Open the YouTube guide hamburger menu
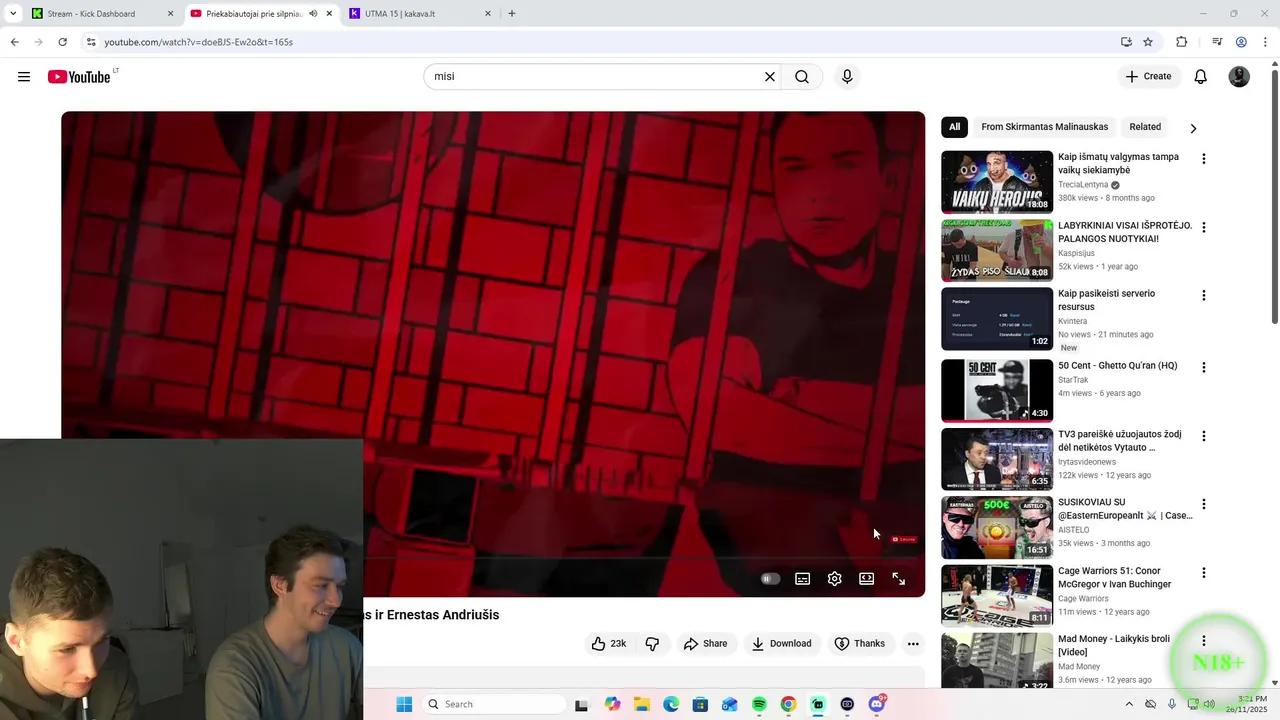Viewport: 1280px width, 720px height. click(x=24, y=77)
